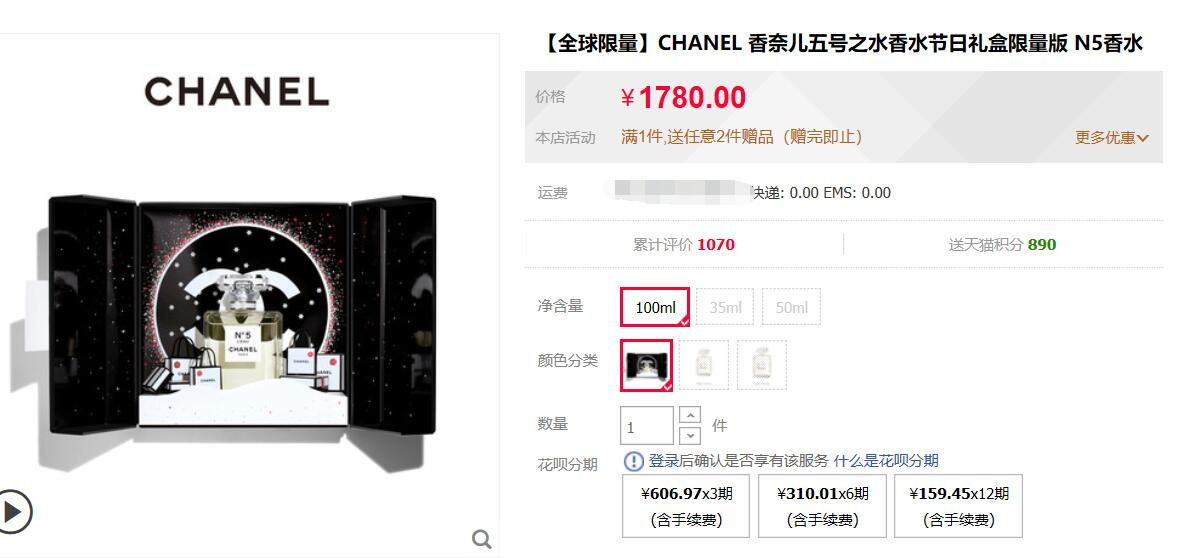Decrease quantity with the down arrow

[690, 435]
